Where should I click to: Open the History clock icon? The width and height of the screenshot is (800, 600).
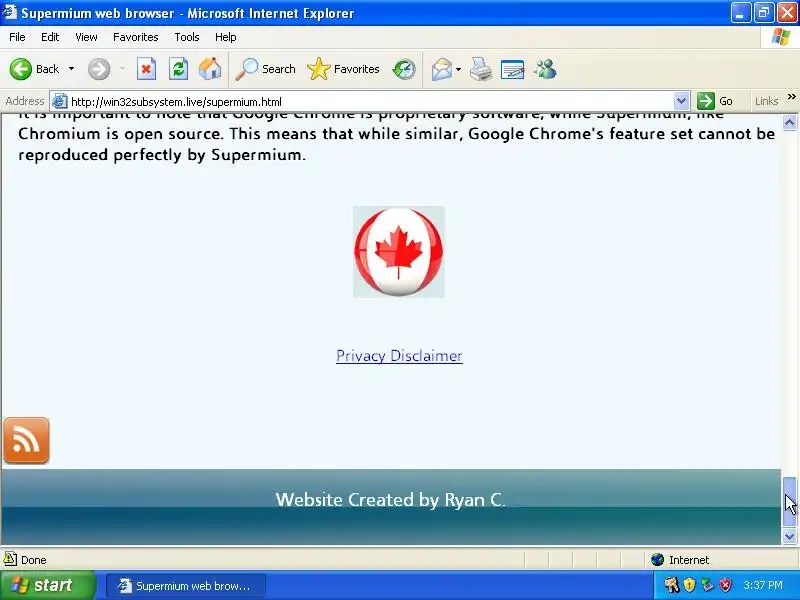pos(404,69)
